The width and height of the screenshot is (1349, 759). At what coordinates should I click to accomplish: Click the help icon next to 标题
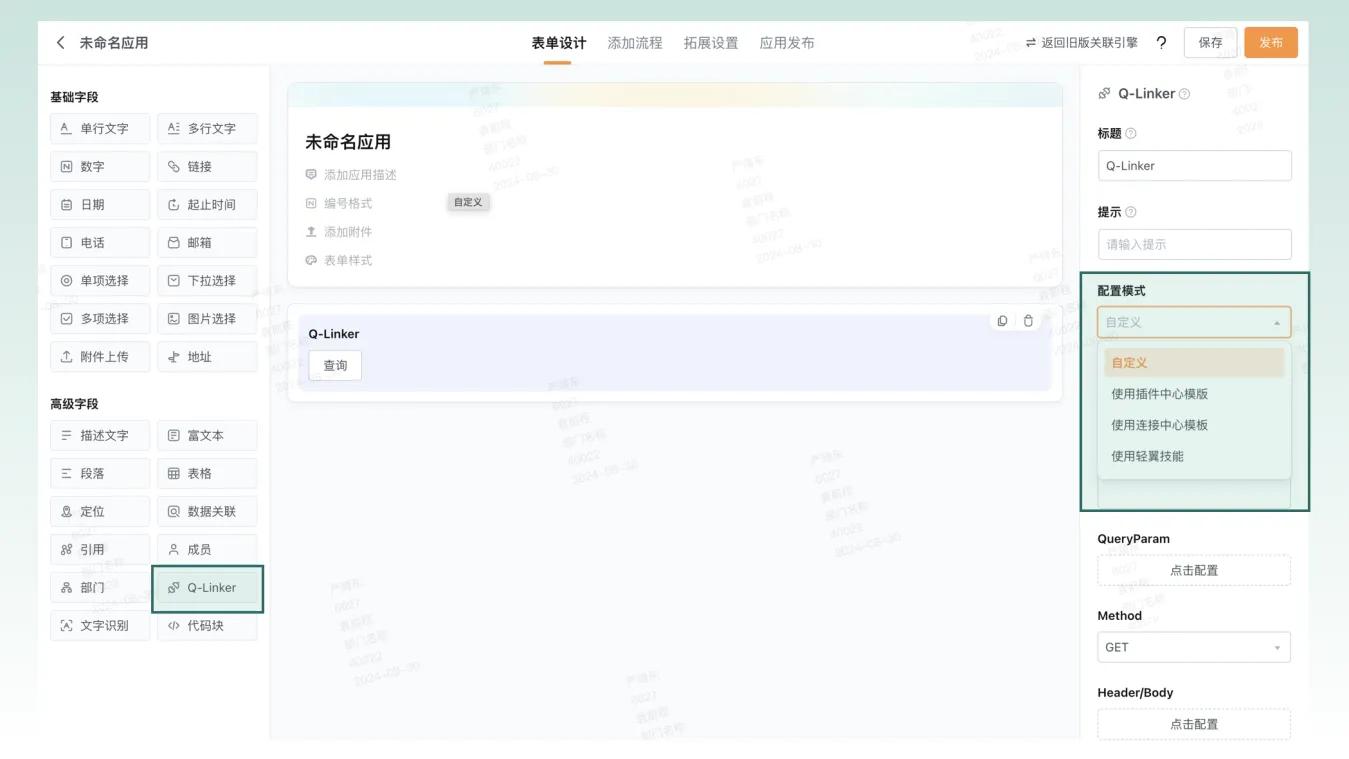pos(1131,133)
